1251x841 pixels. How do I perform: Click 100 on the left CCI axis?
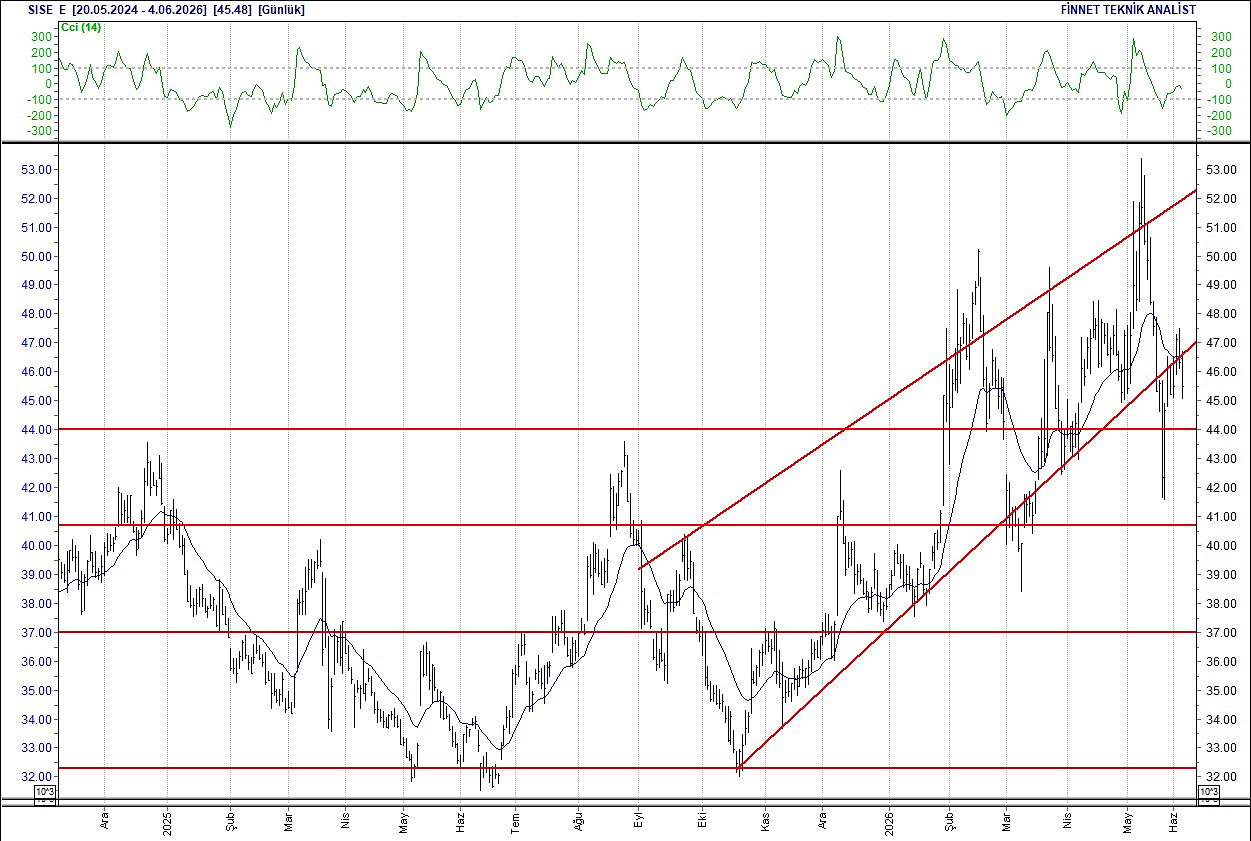41,69
